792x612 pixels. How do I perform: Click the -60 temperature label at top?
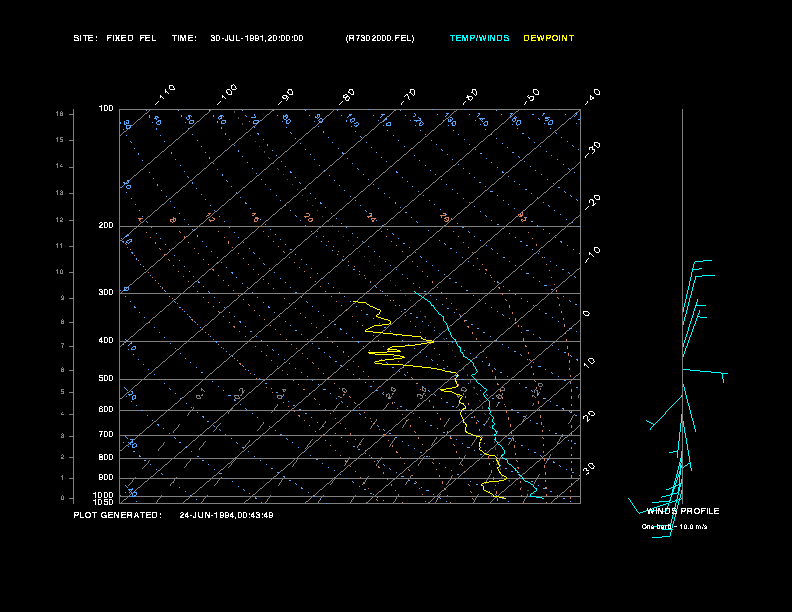[470, 97]
